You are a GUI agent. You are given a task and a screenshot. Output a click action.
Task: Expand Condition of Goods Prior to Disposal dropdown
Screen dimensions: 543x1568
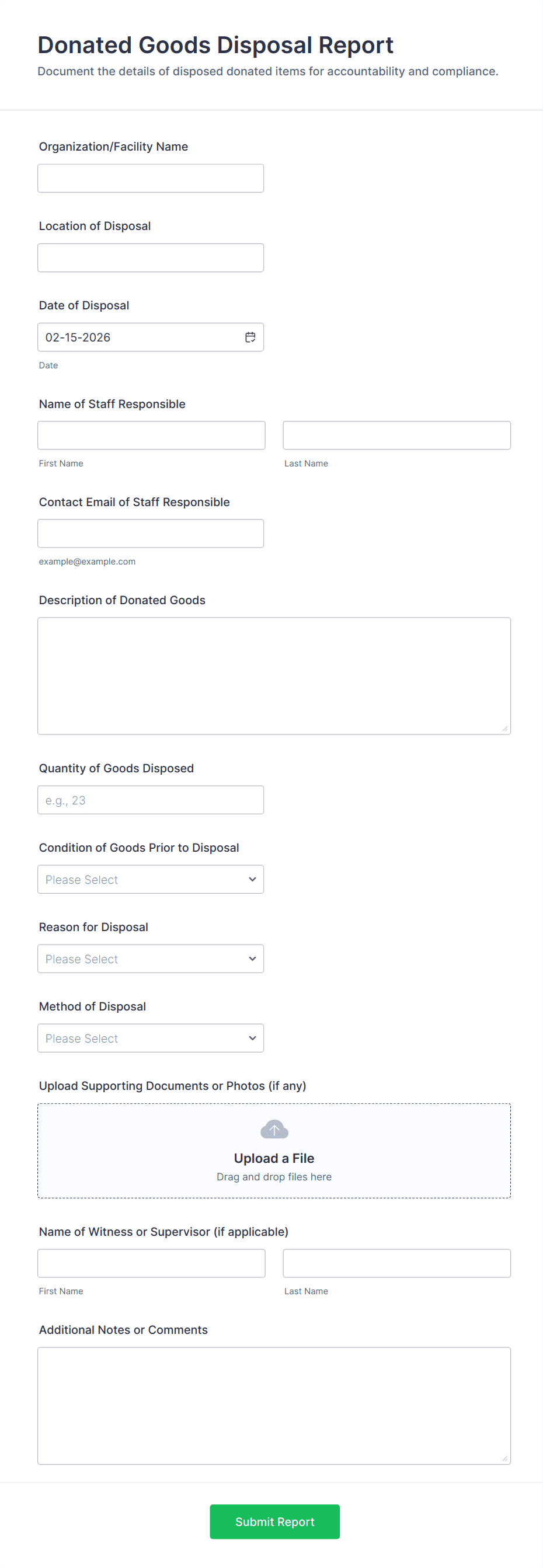click(x=151, y=880)
